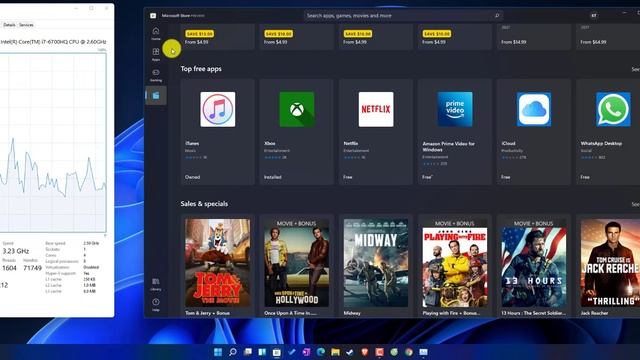Click Installed label under Xbox
Image resolution: width=640 pixels, height=360 pixels.
coord(273,177)
